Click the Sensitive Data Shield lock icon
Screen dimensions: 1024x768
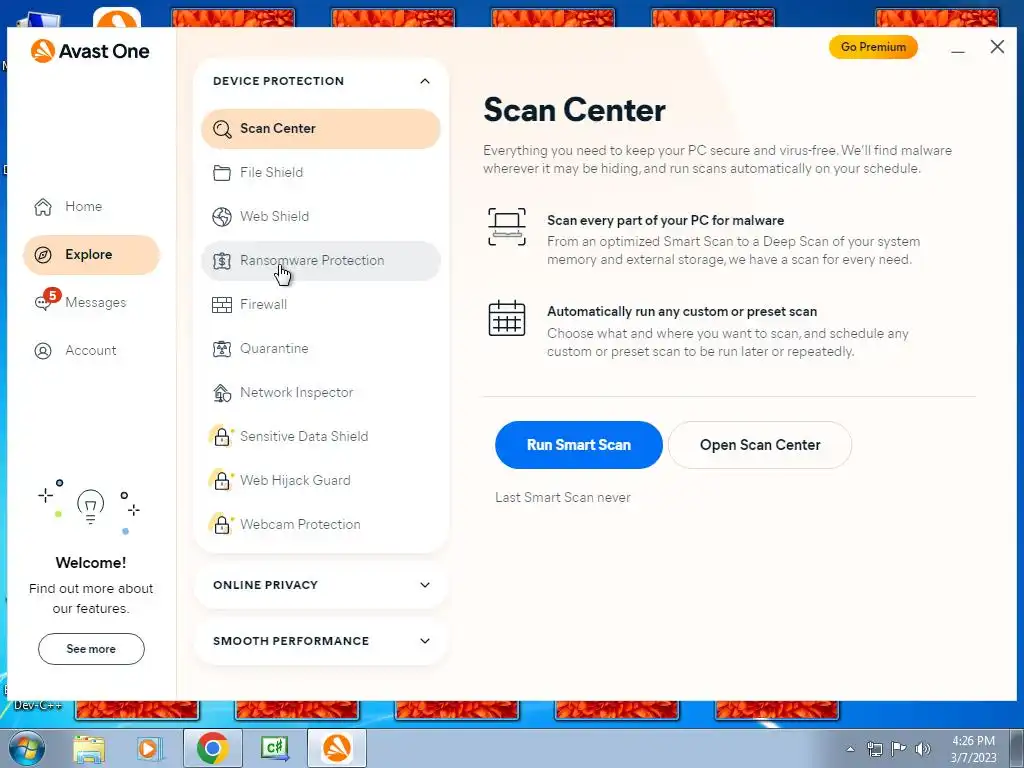[221, 436]
